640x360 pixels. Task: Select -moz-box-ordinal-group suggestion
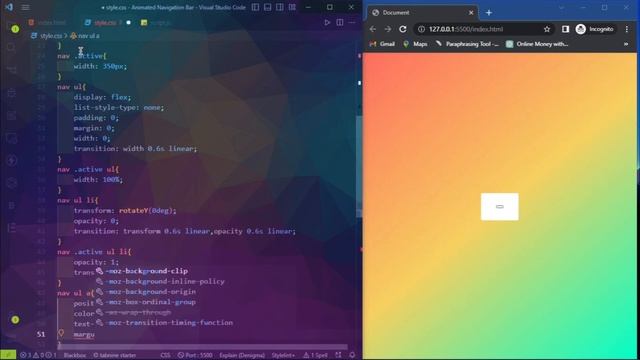(151, 302)
